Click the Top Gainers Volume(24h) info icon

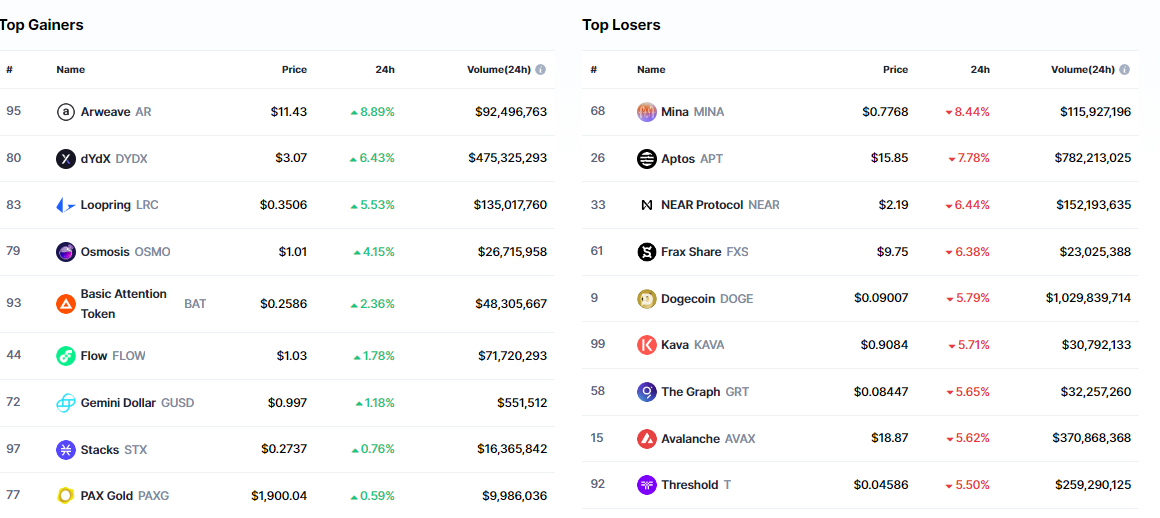pos(541,70)
